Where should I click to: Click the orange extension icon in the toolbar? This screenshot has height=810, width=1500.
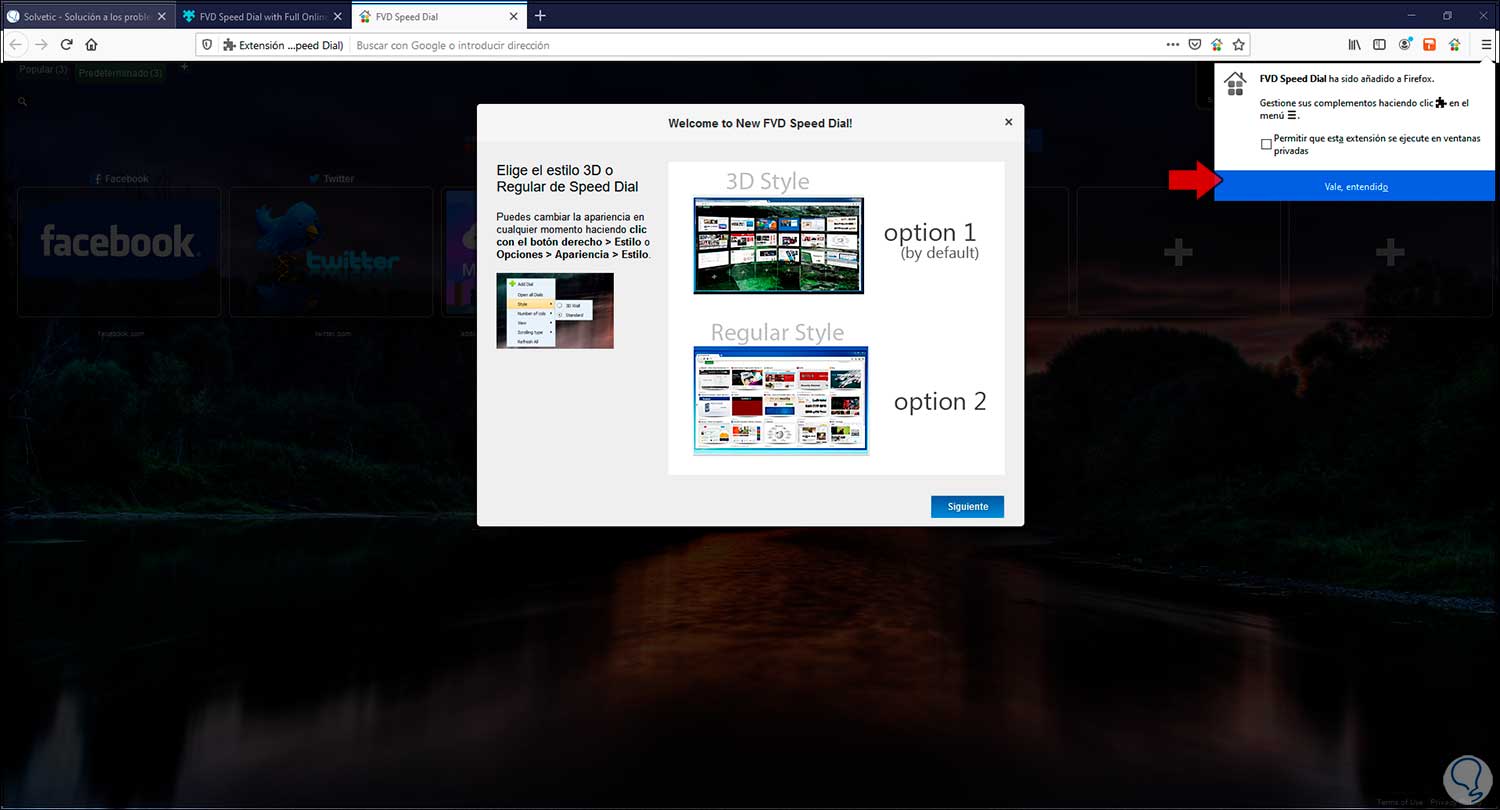(1430, 45)
